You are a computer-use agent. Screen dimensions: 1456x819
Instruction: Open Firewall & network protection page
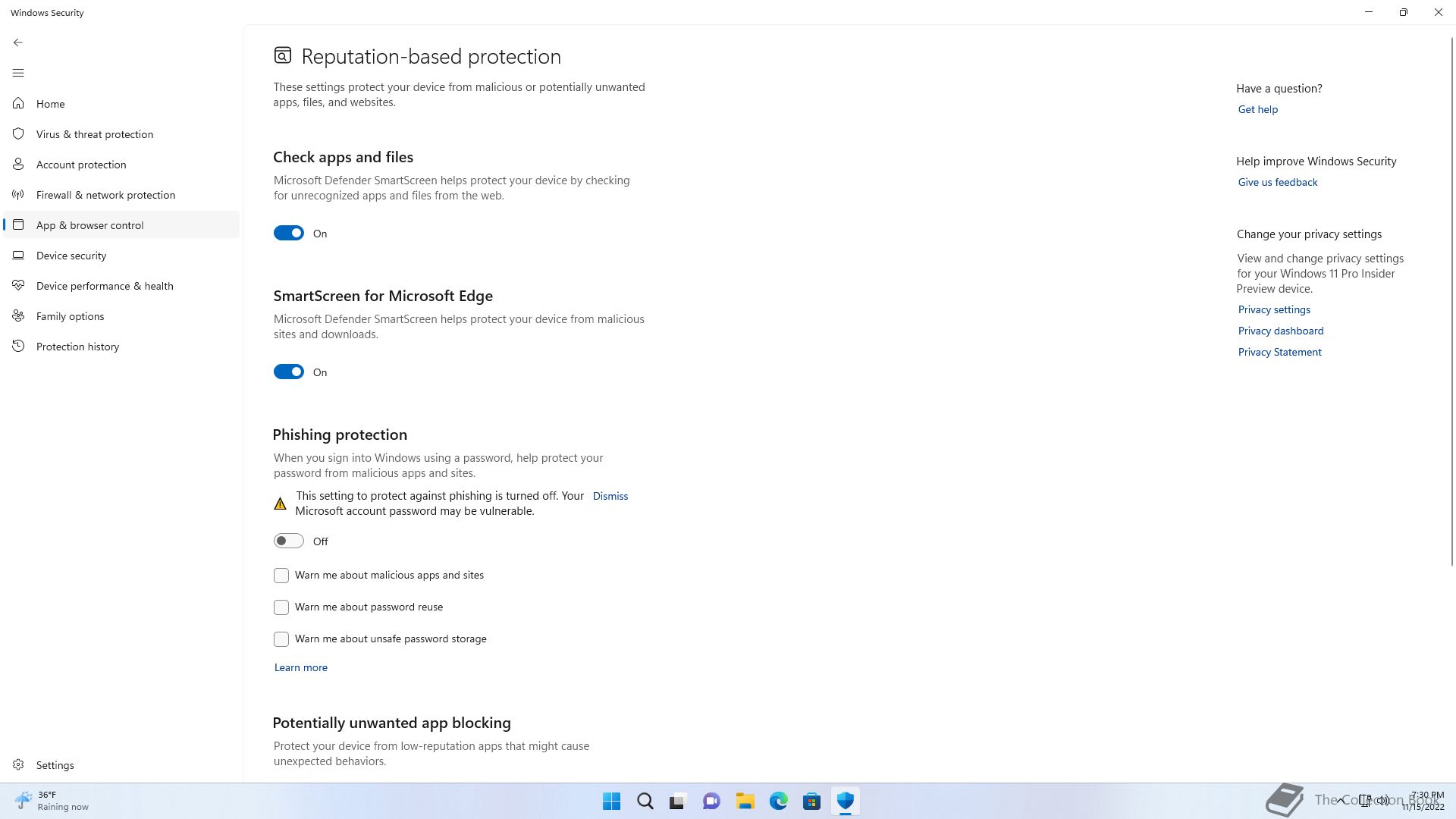121,194
